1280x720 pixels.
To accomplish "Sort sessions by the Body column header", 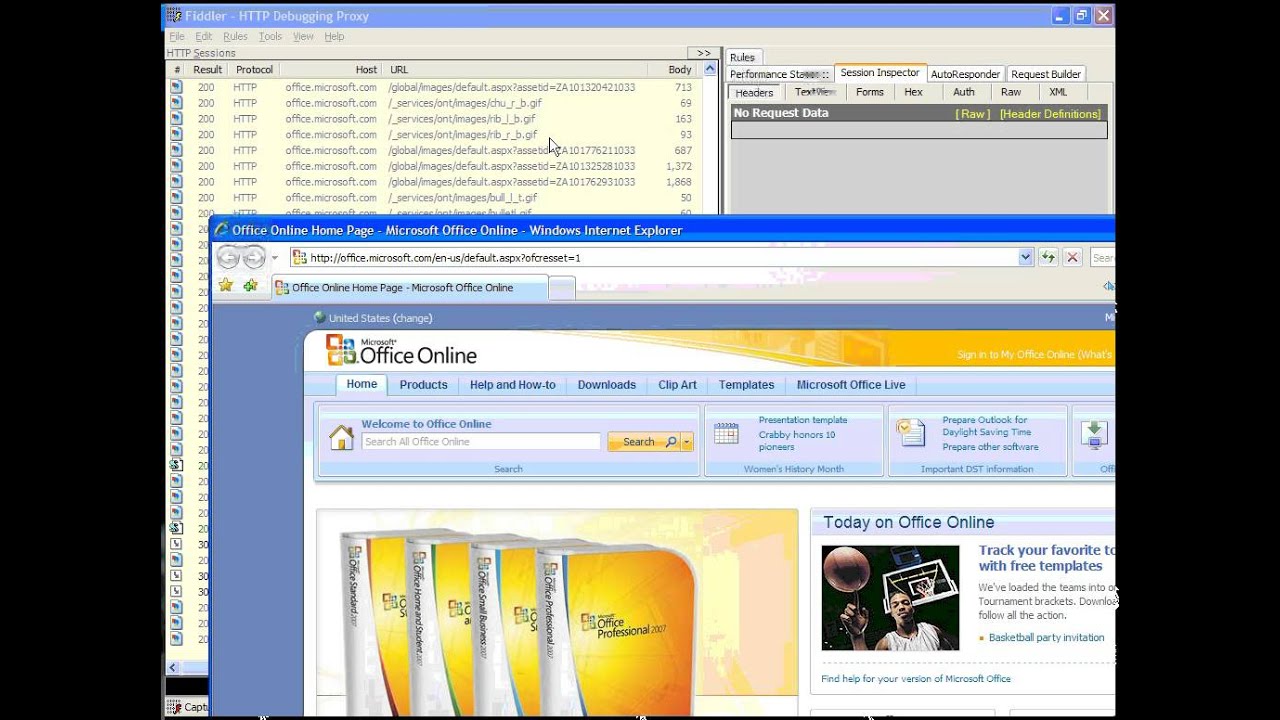I will [680, 70].
